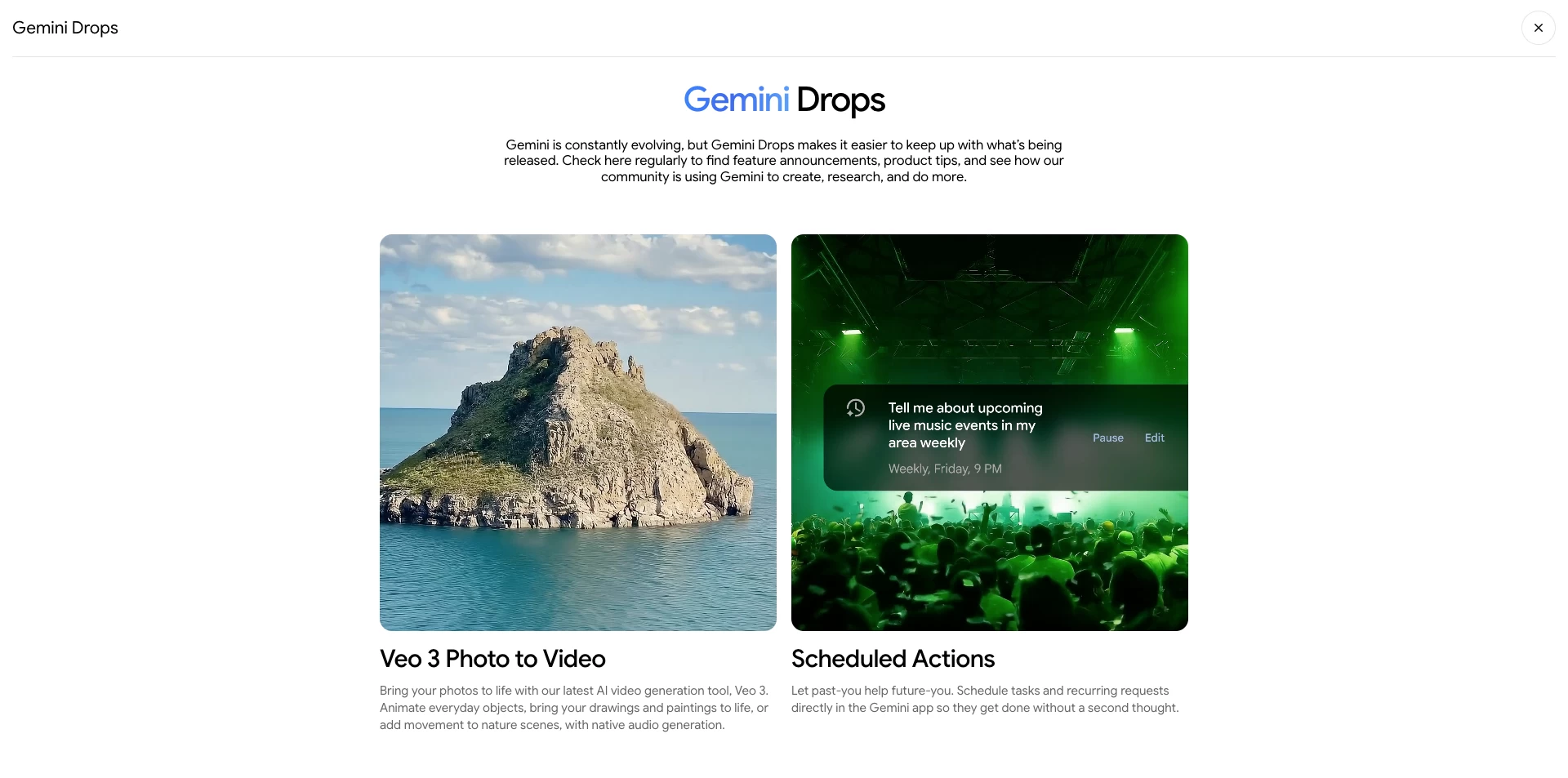This screenshot has width=1568, height=778.
Task: Click Pause on the scheduled action card
Action: pyautogui.click(x=1108, y=438)
